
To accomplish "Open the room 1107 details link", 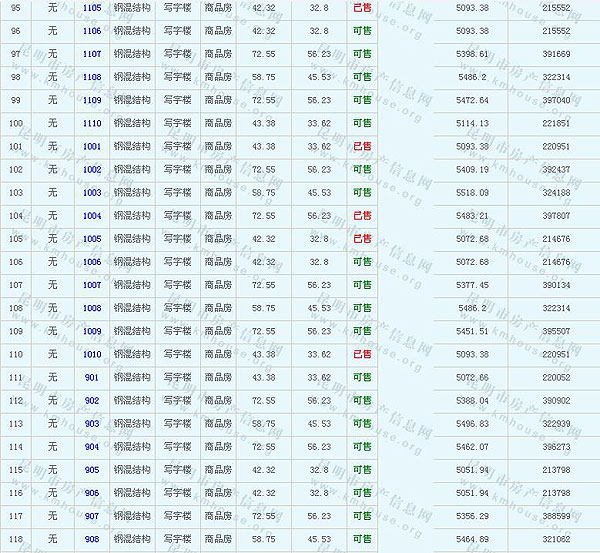I will pyautogui.click(x=92, y=54).
